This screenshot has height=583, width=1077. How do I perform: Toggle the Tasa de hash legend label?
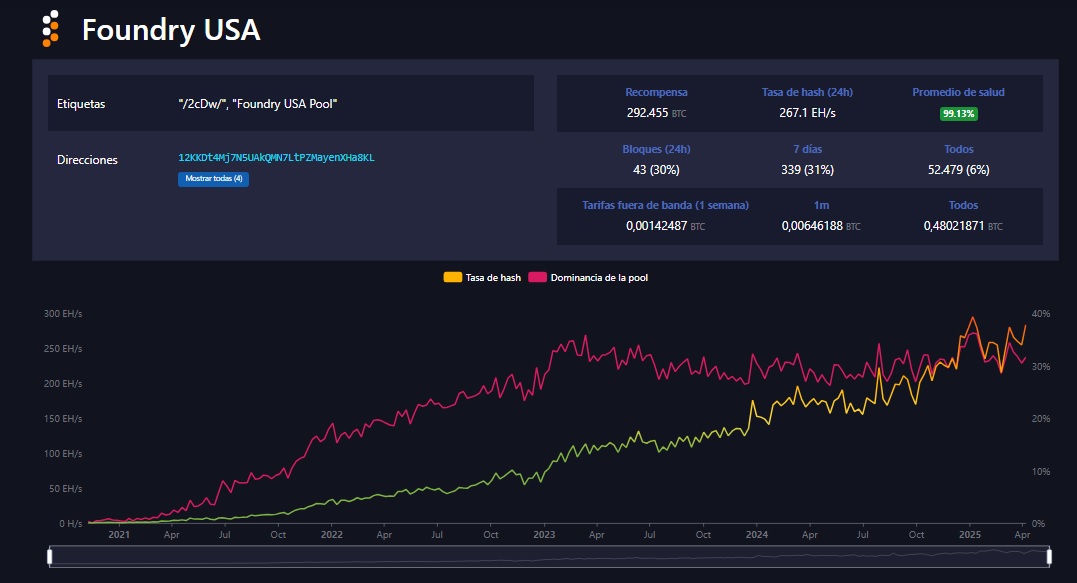pyautogui.click(x=493, y=277)
